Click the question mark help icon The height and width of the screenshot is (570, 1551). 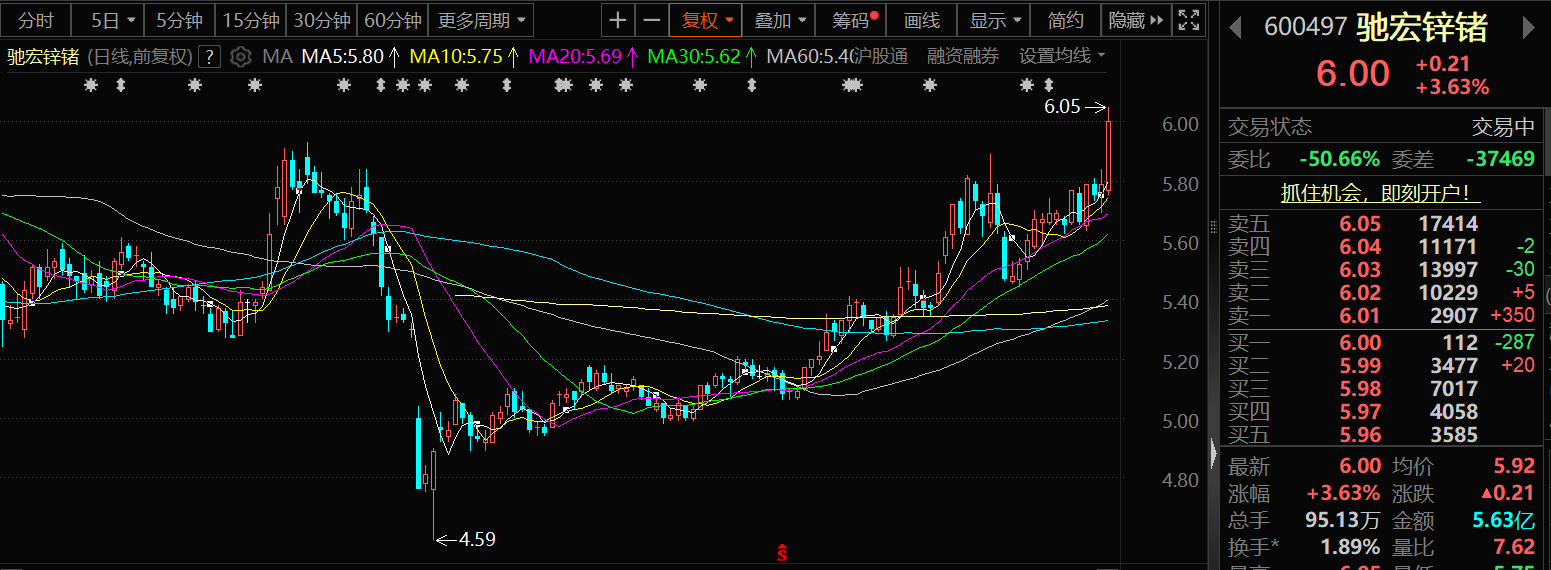(x=209, y=57)
